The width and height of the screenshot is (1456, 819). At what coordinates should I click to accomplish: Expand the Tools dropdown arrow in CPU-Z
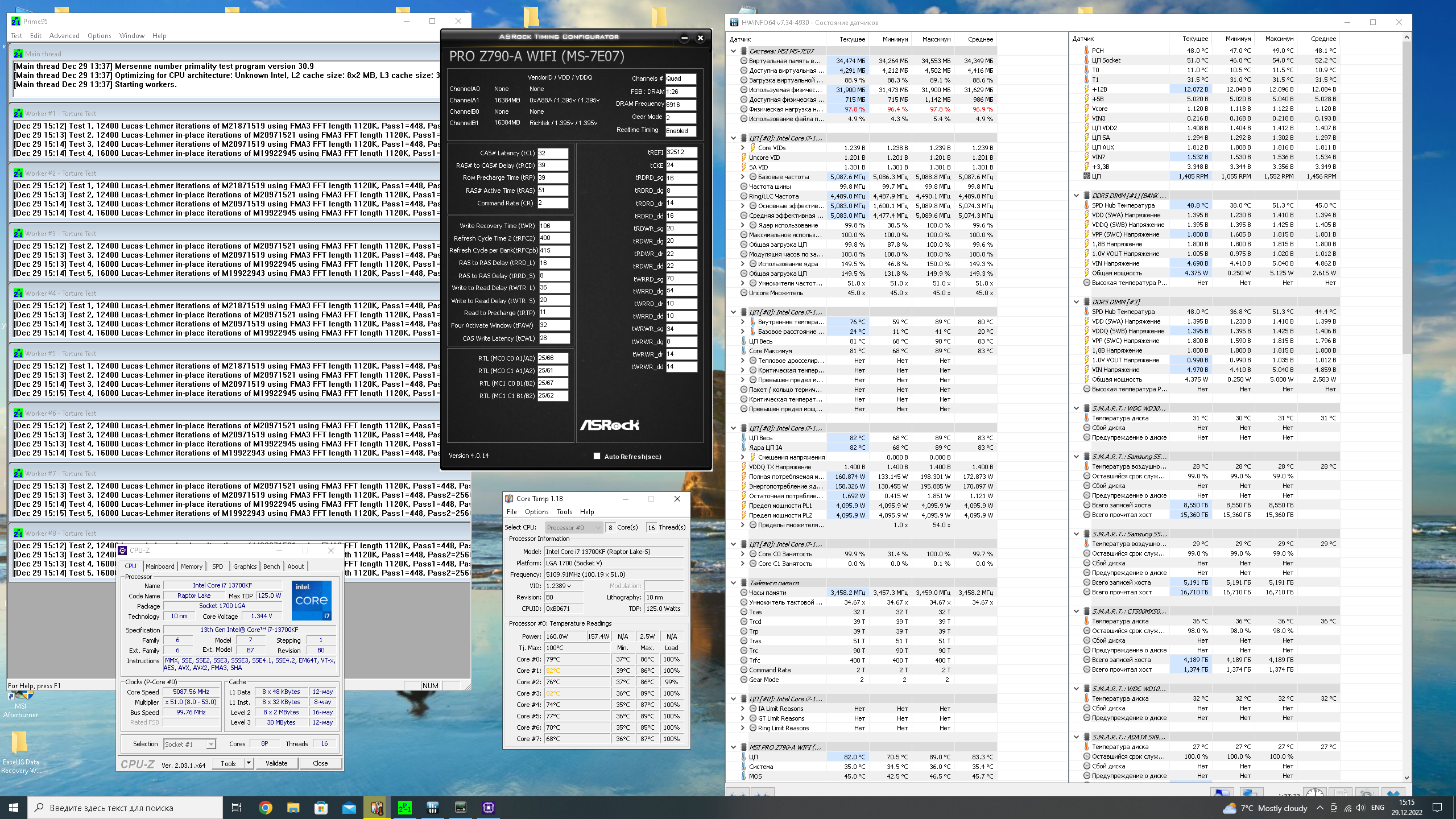coord(249,763)
